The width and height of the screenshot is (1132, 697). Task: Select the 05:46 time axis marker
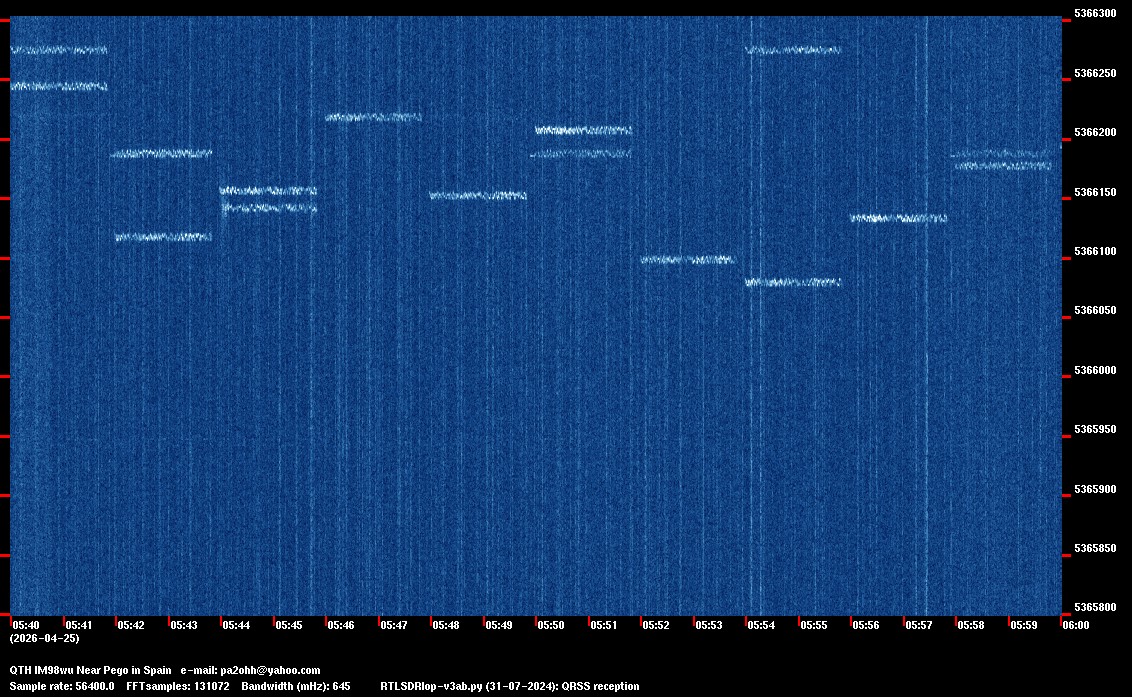340,625
